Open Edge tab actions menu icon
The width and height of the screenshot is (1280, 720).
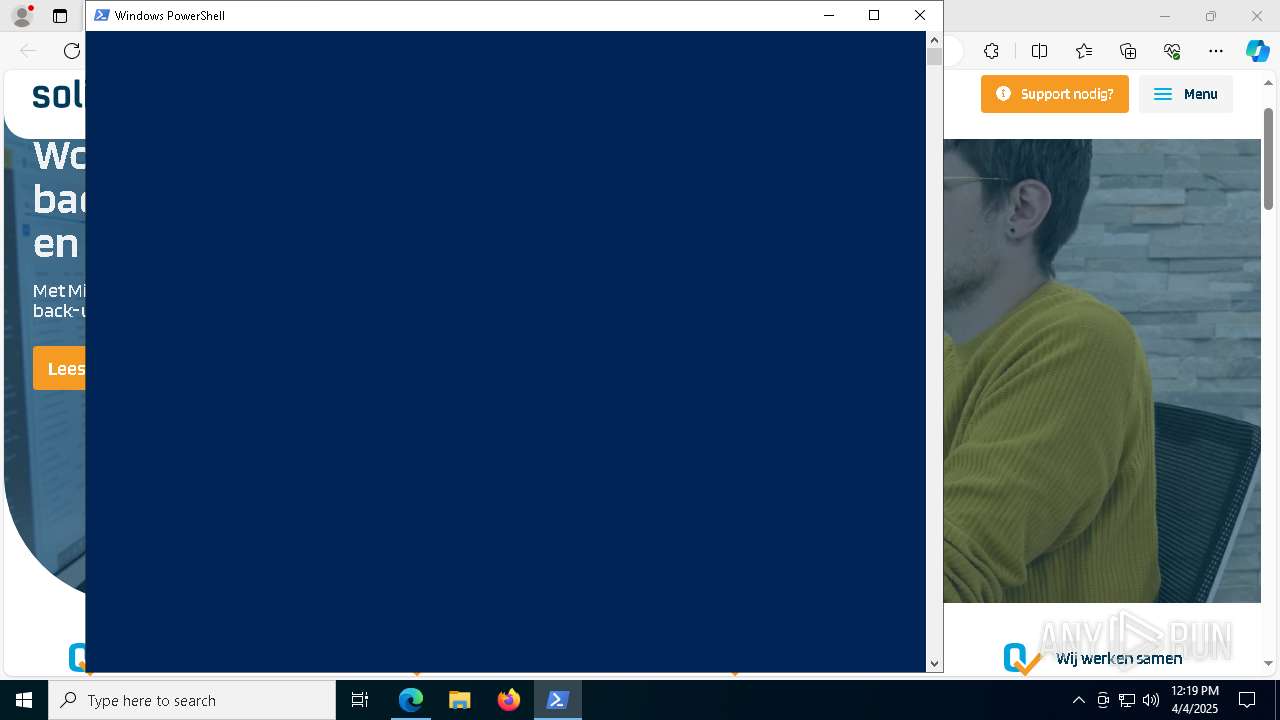[60, 16]
